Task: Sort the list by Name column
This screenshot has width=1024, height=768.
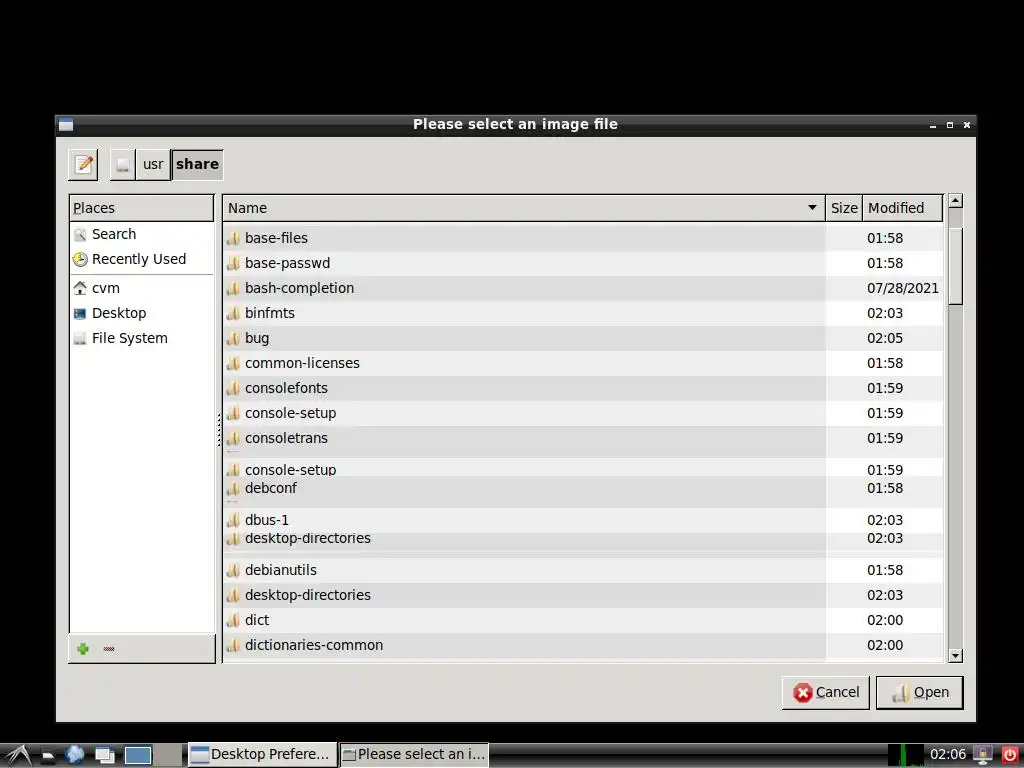Action: pyautogui.click(x=524, y=208)
